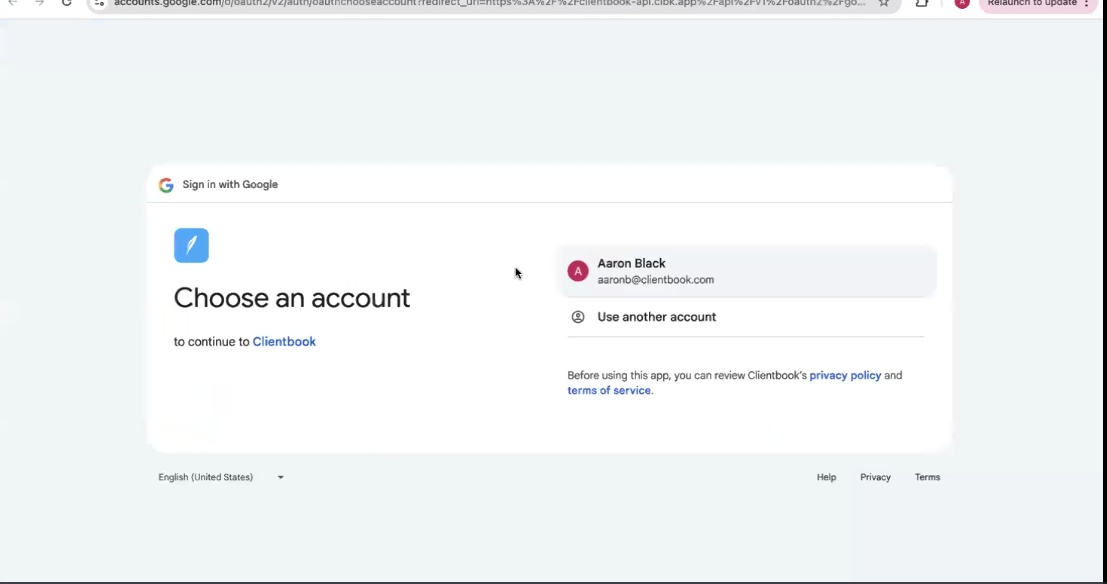Open Clientbook's privacy policy link

(x=845, y=376)
